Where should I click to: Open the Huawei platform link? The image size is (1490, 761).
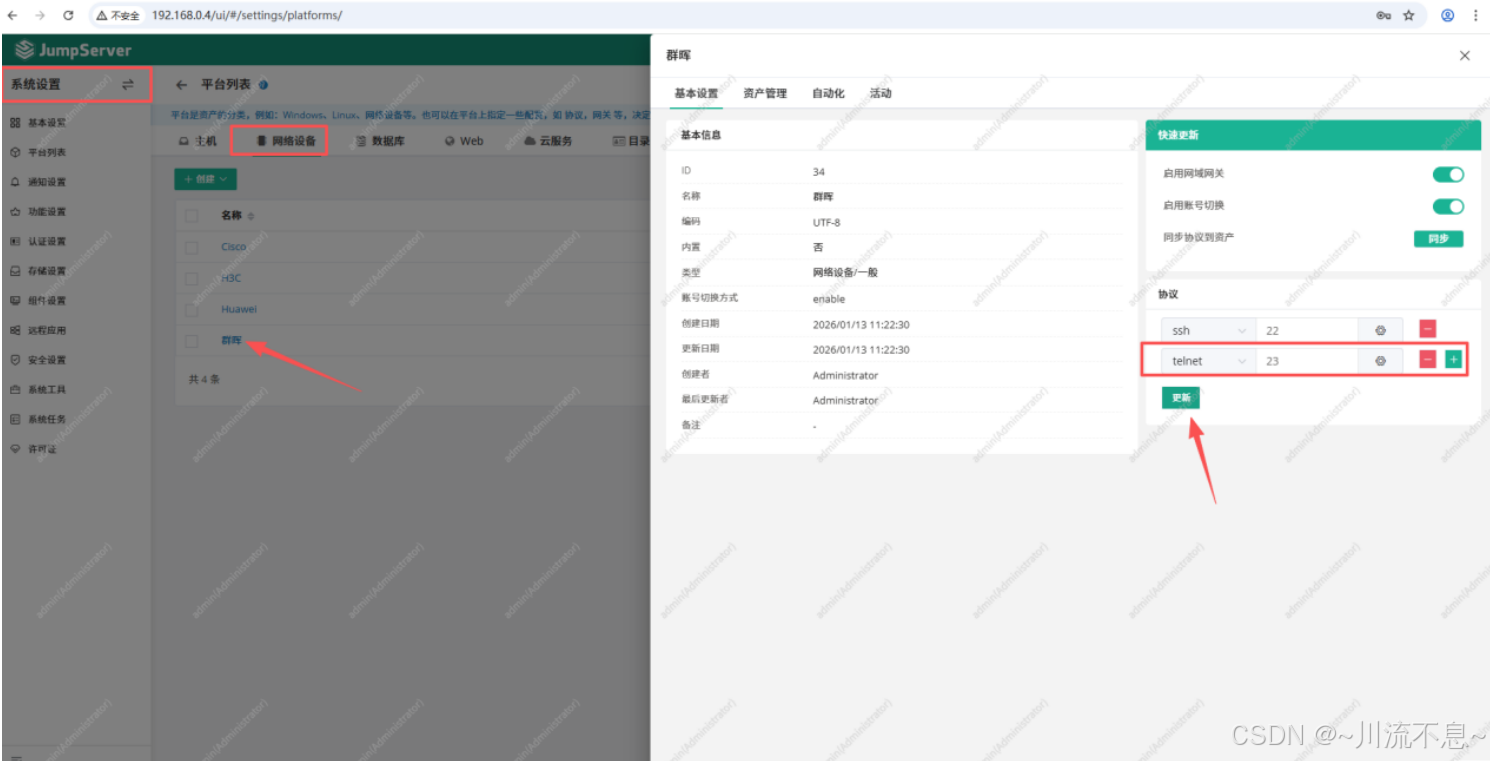tap(239, 310)
